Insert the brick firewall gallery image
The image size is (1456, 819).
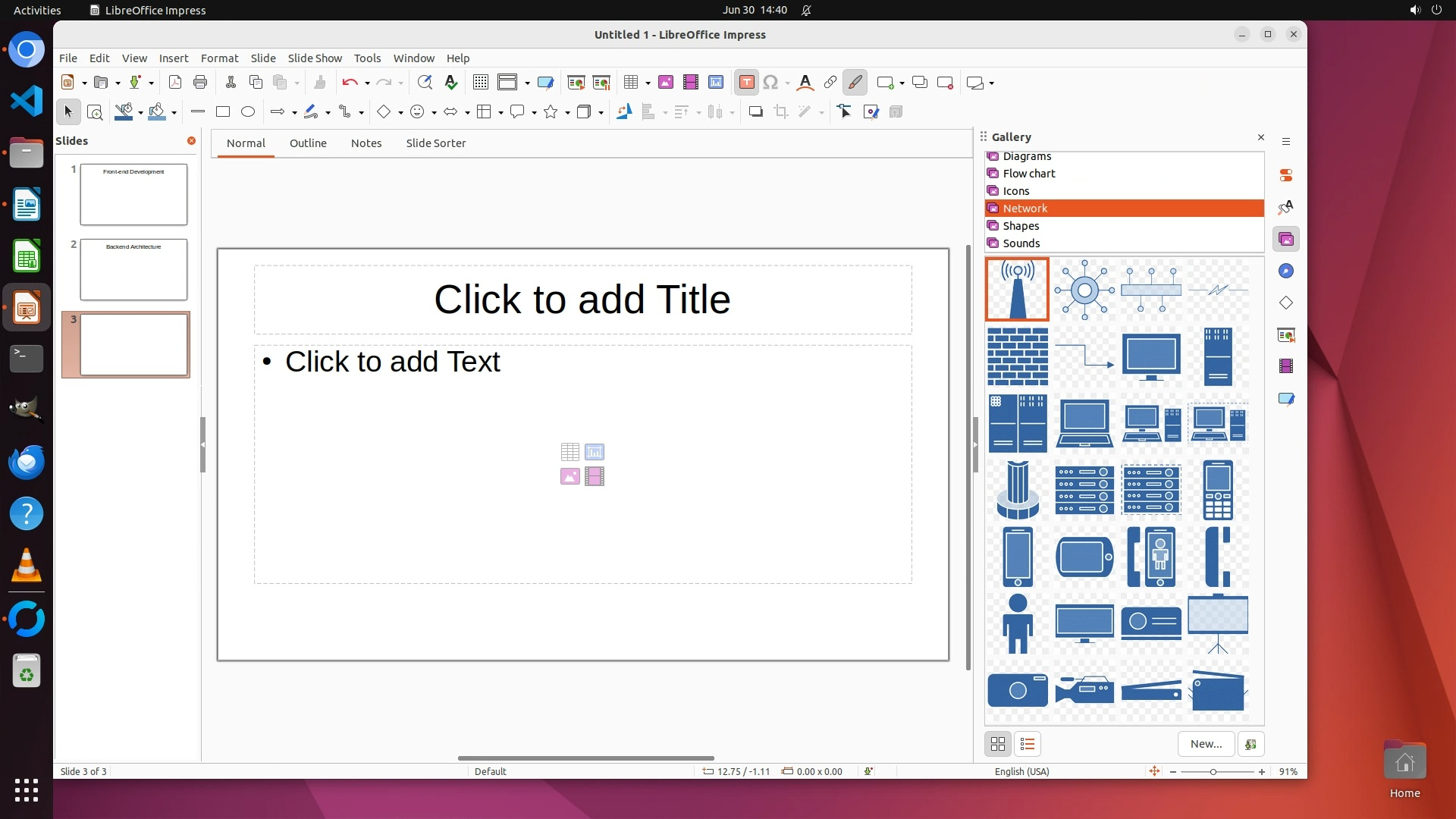point(1017,356)
